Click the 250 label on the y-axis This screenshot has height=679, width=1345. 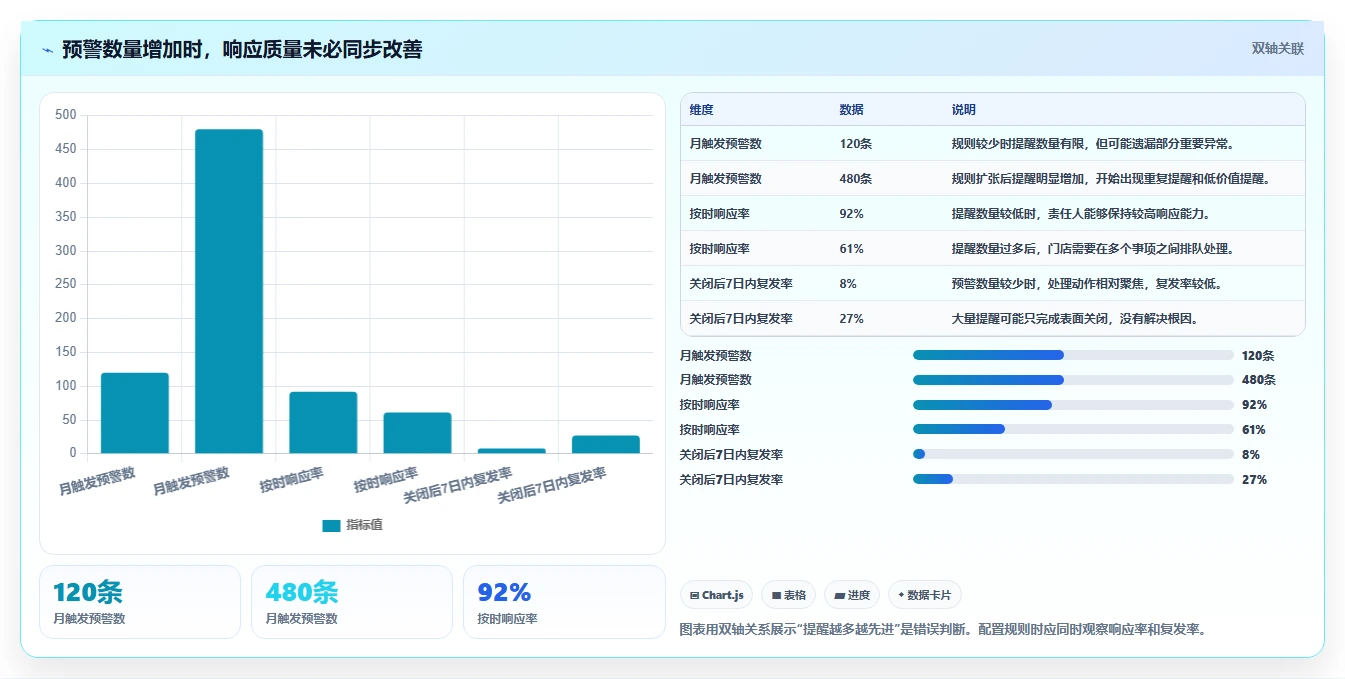click(x=65, y=284)
